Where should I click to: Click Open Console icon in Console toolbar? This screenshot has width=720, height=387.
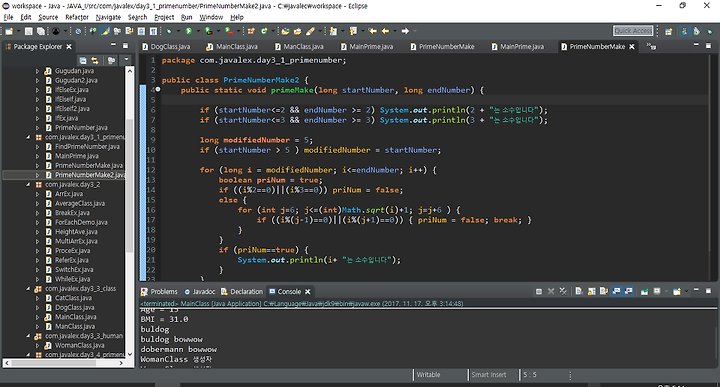pyautogui.click(x=677, y=292)
